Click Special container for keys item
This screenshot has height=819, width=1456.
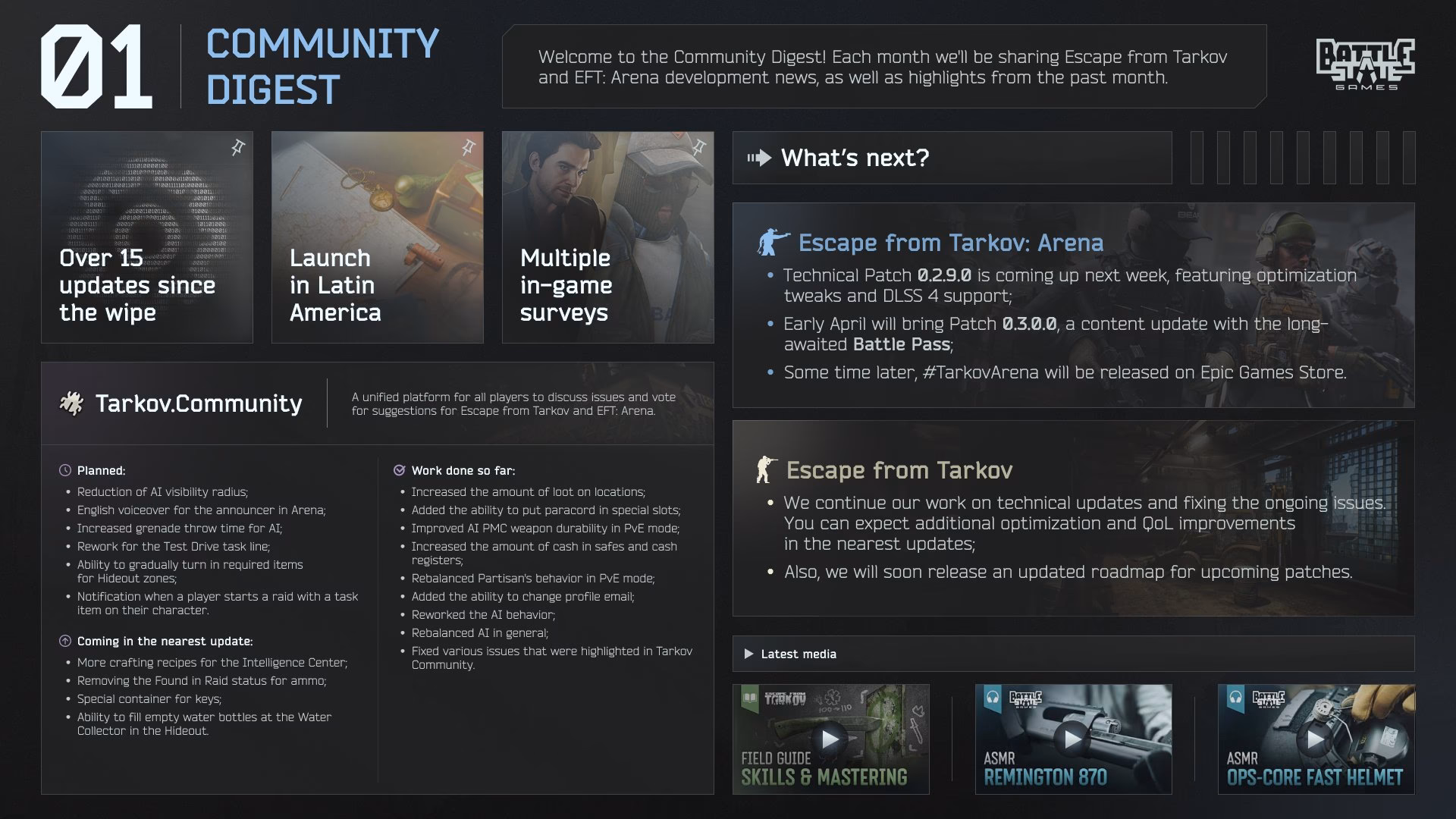[x=149, y=698]
